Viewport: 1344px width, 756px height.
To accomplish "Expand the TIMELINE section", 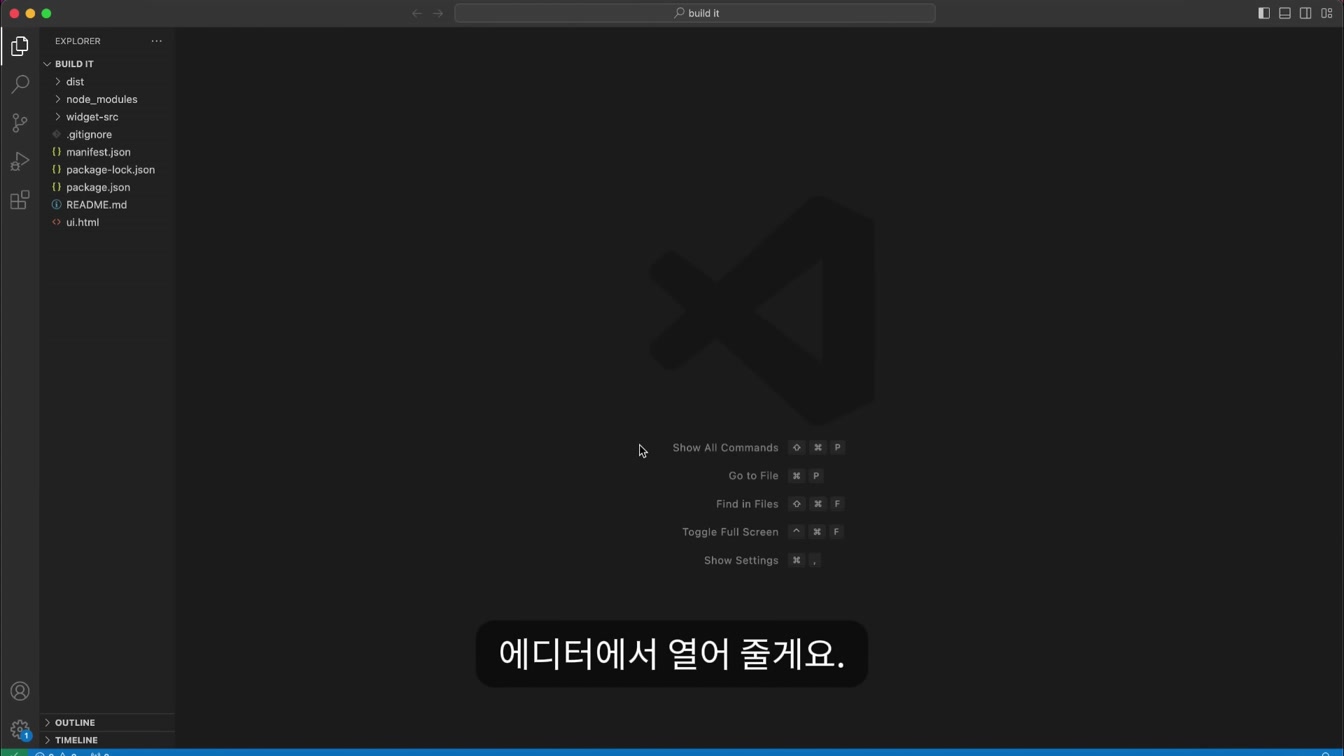I will coord(108,740).
